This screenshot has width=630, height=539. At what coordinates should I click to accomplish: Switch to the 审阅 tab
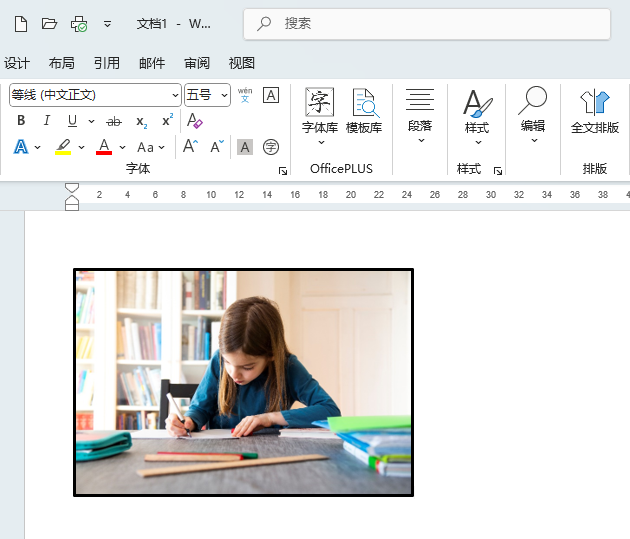(197, 63)
